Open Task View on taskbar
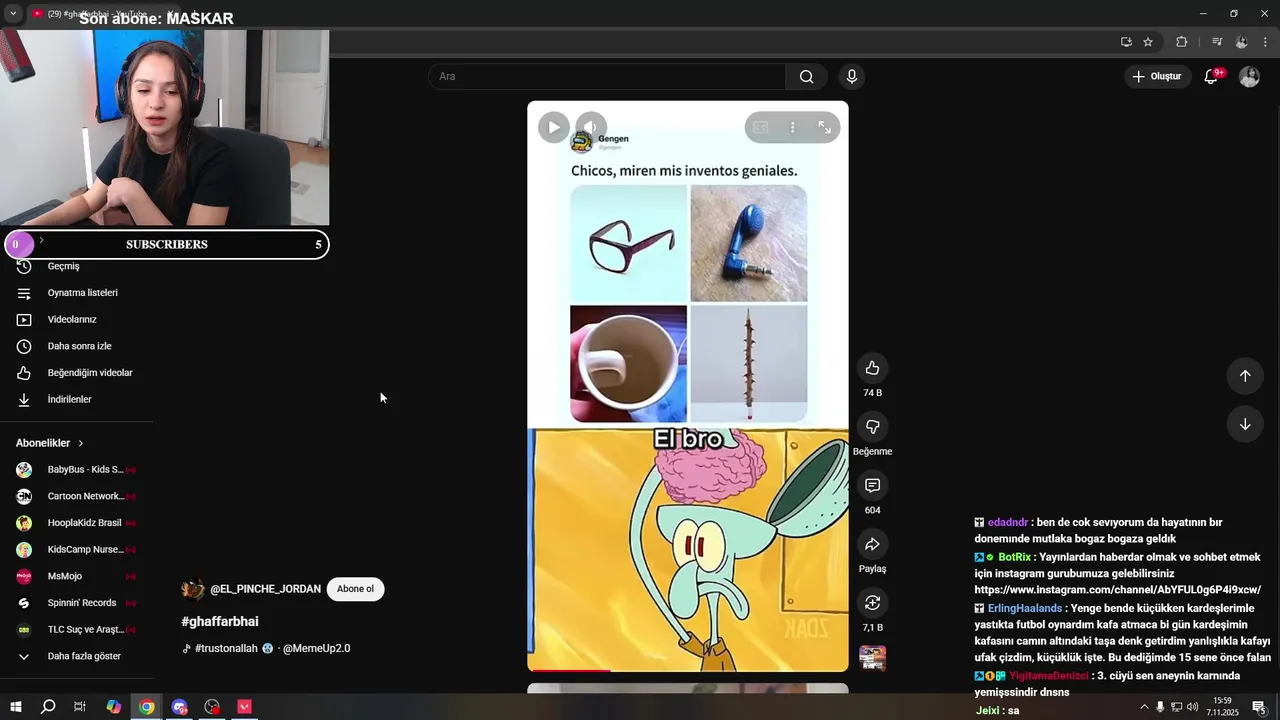 pyautogui.click(x=80, y=707)
